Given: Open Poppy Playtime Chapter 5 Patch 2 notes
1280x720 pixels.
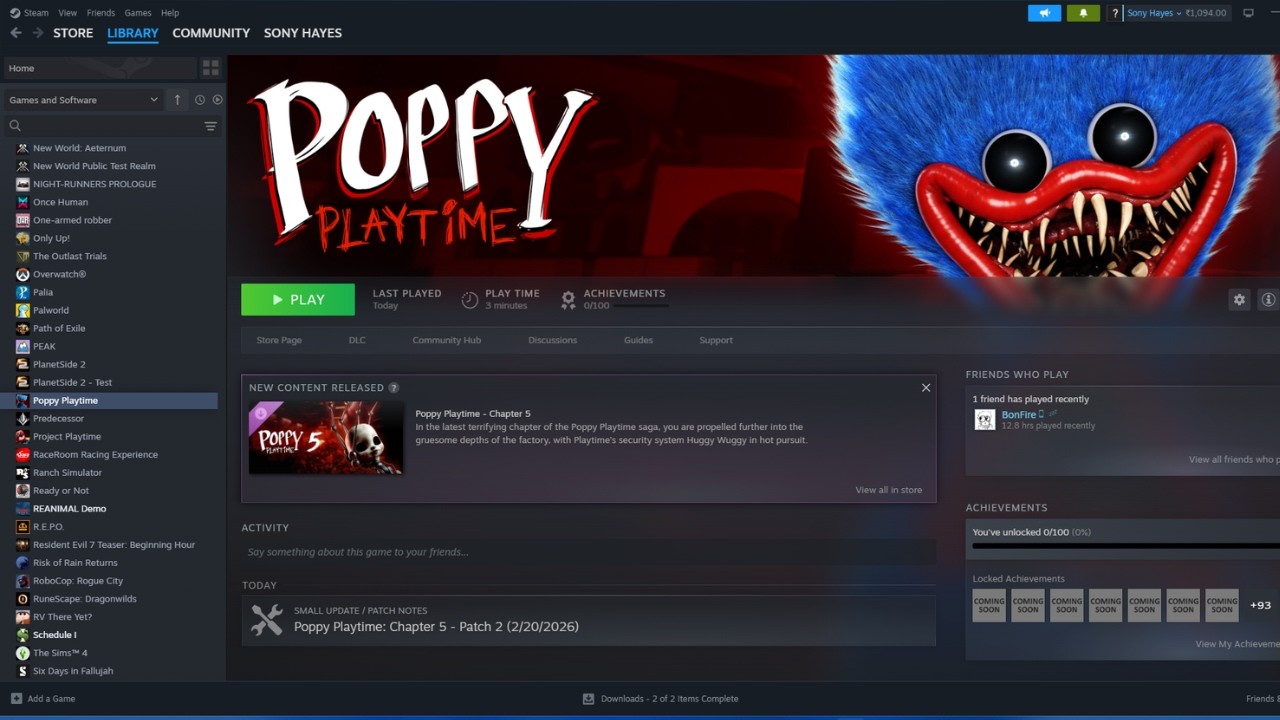Looking at the screenshot, I should tap(436, 627).
